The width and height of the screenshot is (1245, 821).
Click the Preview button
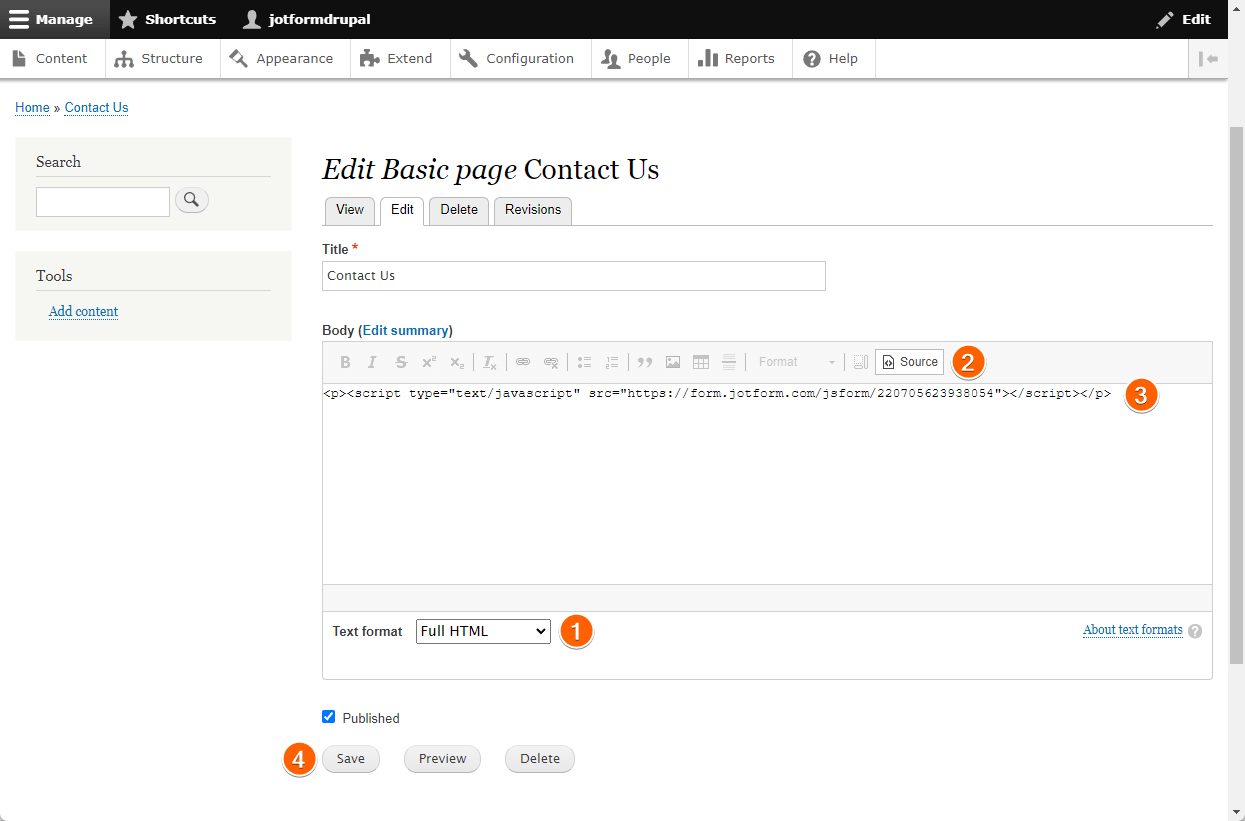[442, 759]
